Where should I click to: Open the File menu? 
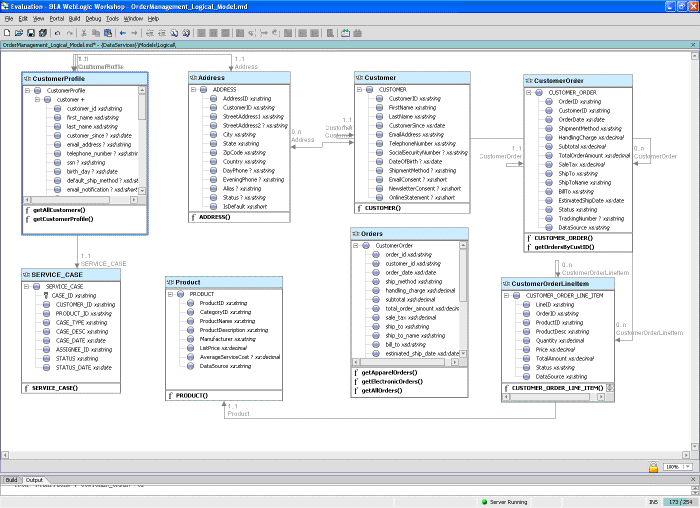pyautogui.click(x=9, y=19)
